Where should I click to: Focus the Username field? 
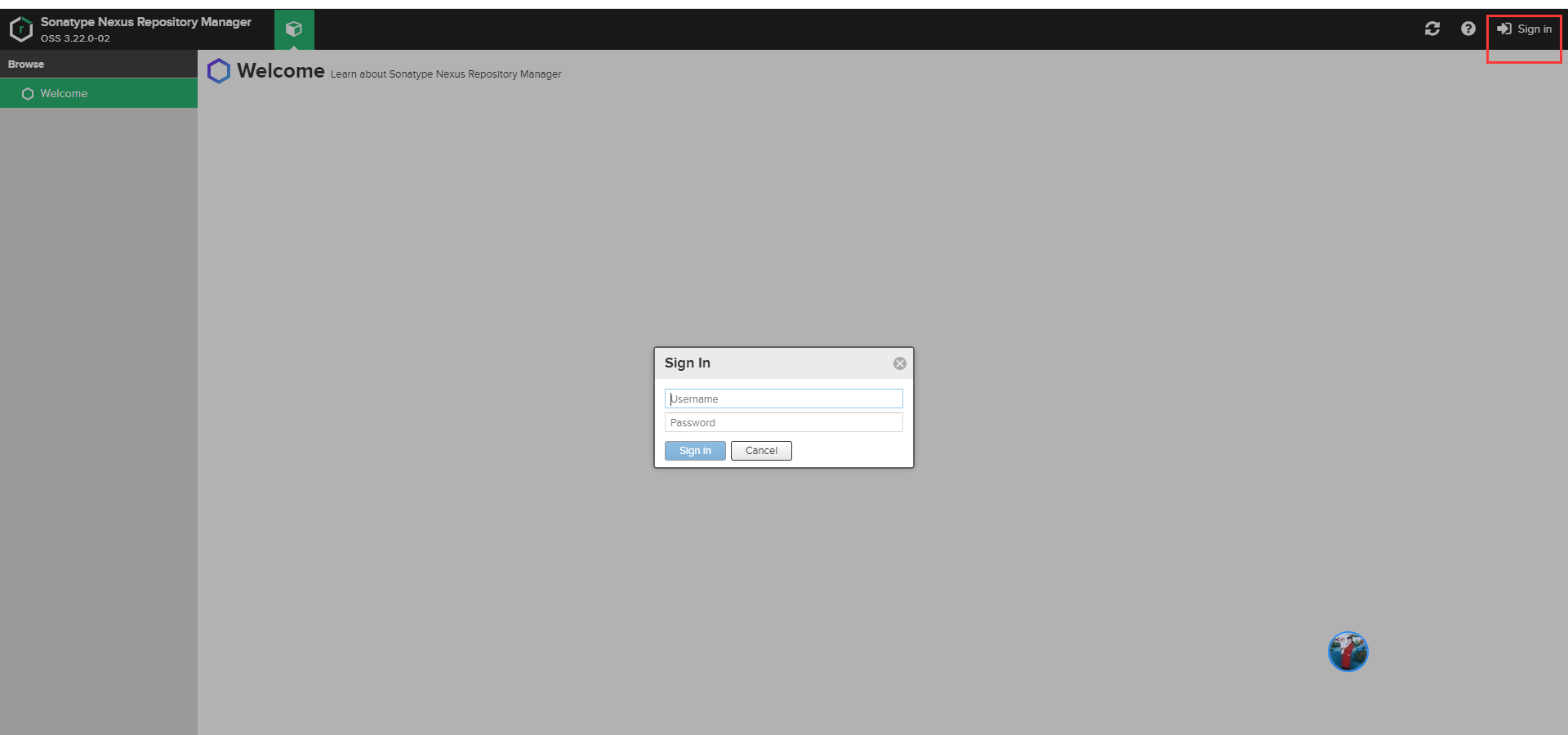[784, 399]
